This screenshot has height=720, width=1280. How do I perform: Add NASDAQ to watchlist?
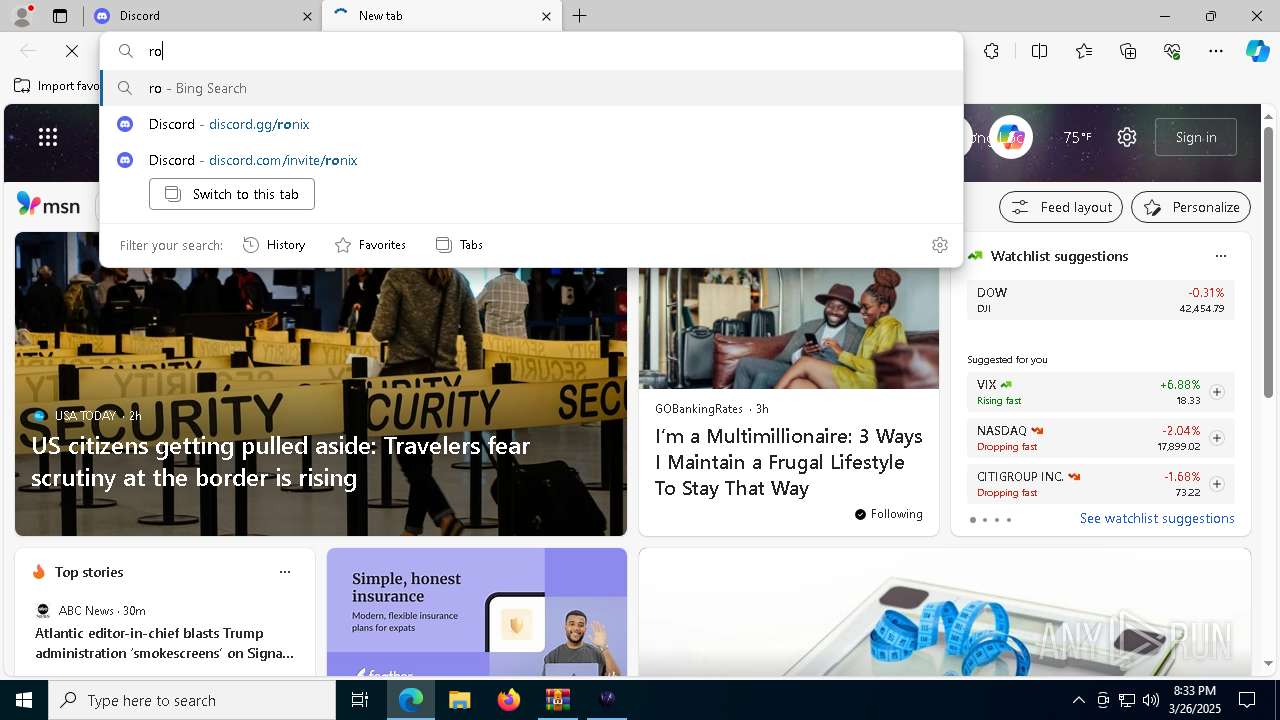pos(1217,438)
